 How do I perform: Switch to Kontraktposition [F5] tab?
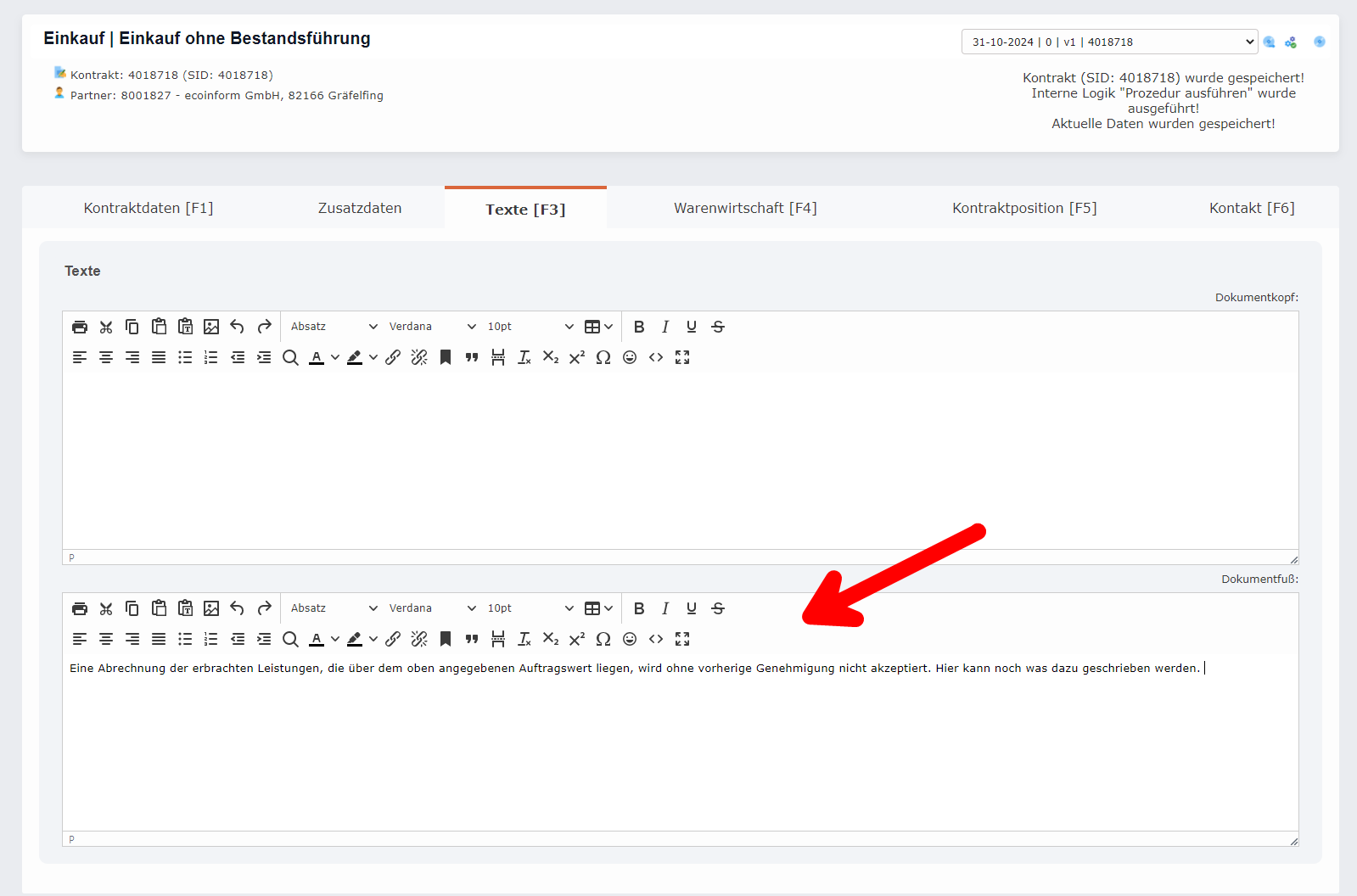1024,208
